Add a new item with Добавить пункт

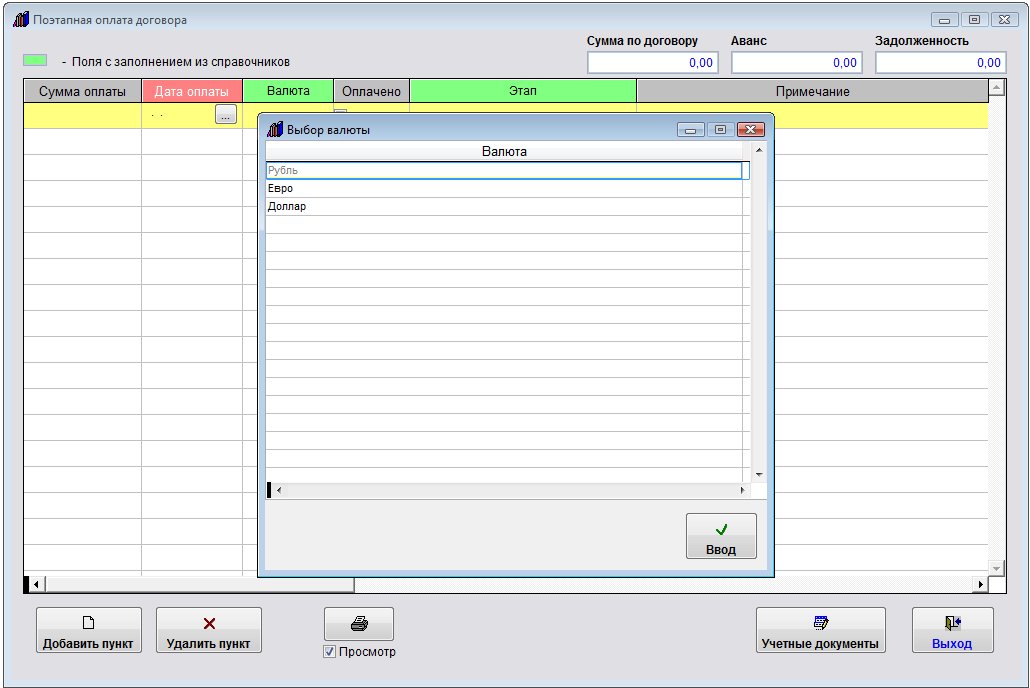click(89, 630)
